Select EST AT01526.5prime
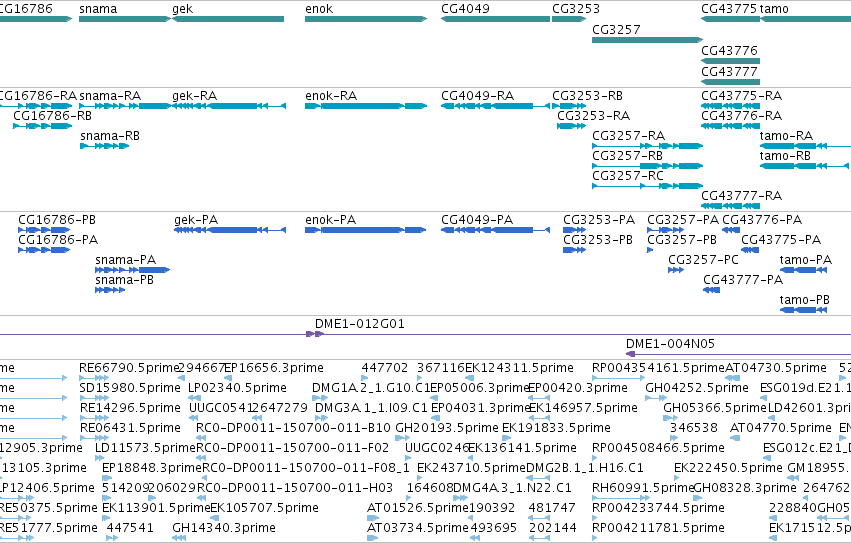851x543 pixels. (417, 508)
